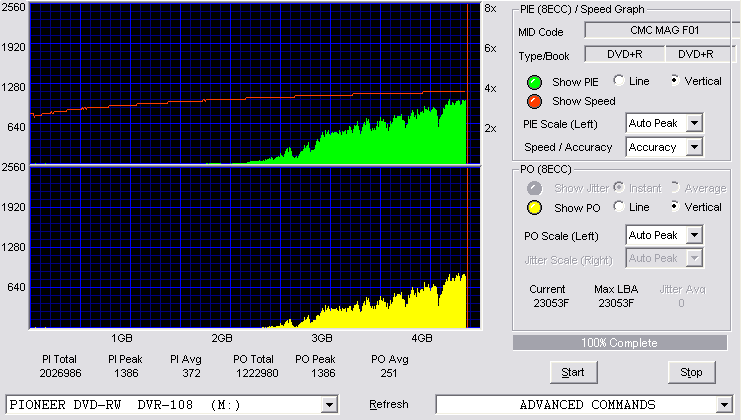Select Vertical mode for PIE graph
The height and width of the screenshot is (420, 742).
(675, 80)
